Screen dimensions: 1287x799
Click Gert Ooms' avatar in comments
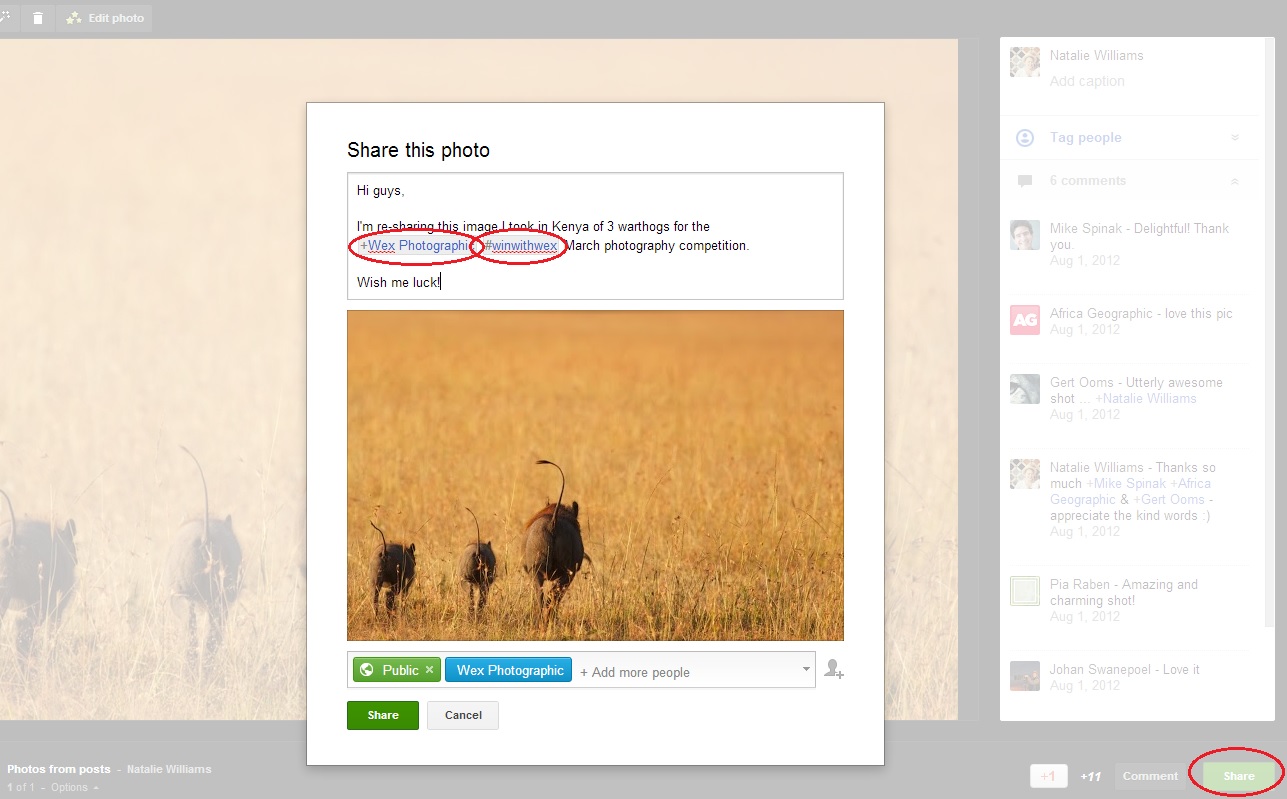[x=1025, y=389]
